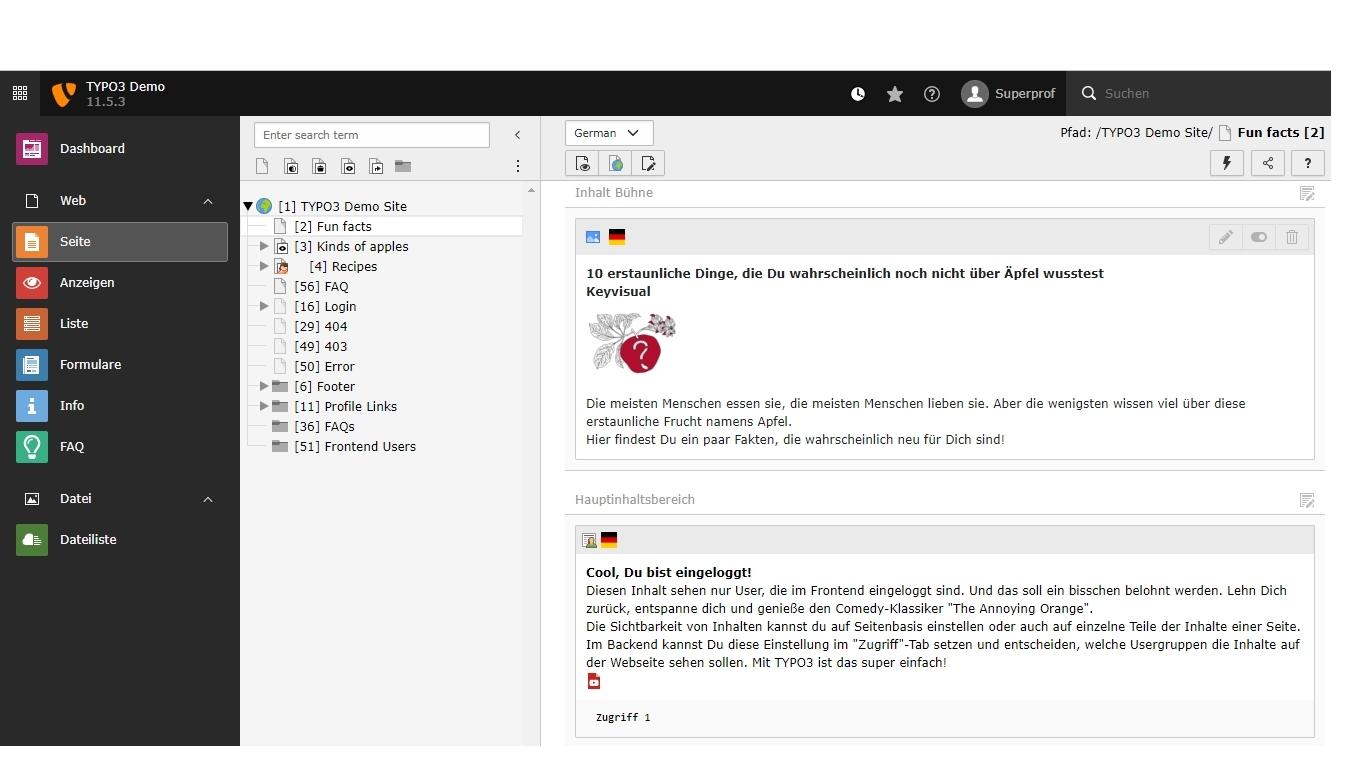Open the help question-mark menu in top bar
This screenshot has height=768, width=1366.
[931, 94]
